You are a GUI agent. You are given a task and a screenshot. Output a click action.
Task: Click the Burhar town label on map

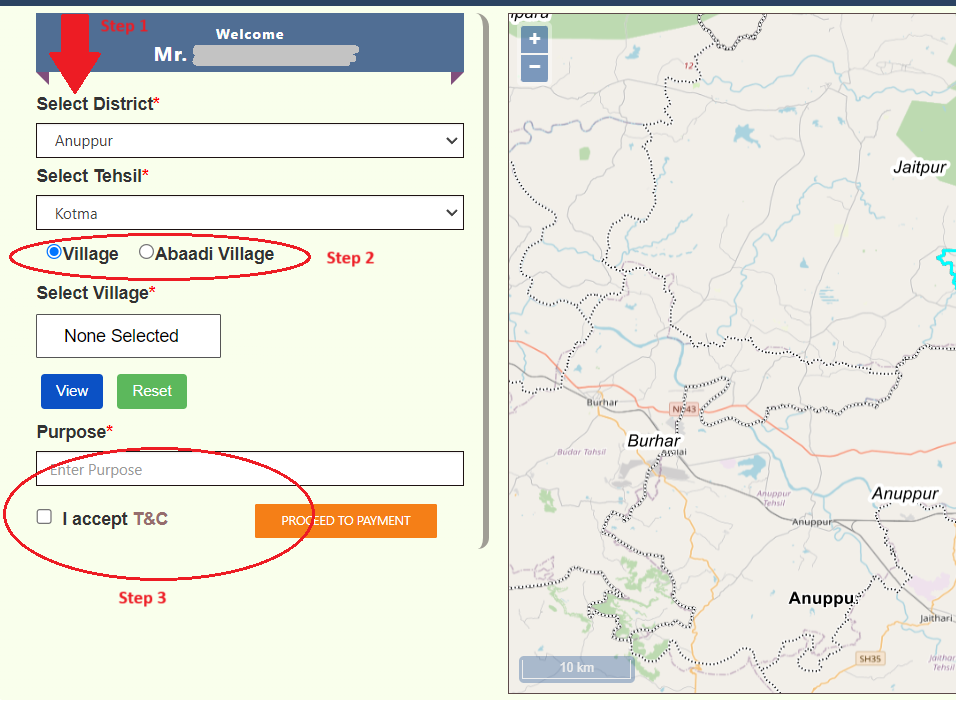point(653,441)
